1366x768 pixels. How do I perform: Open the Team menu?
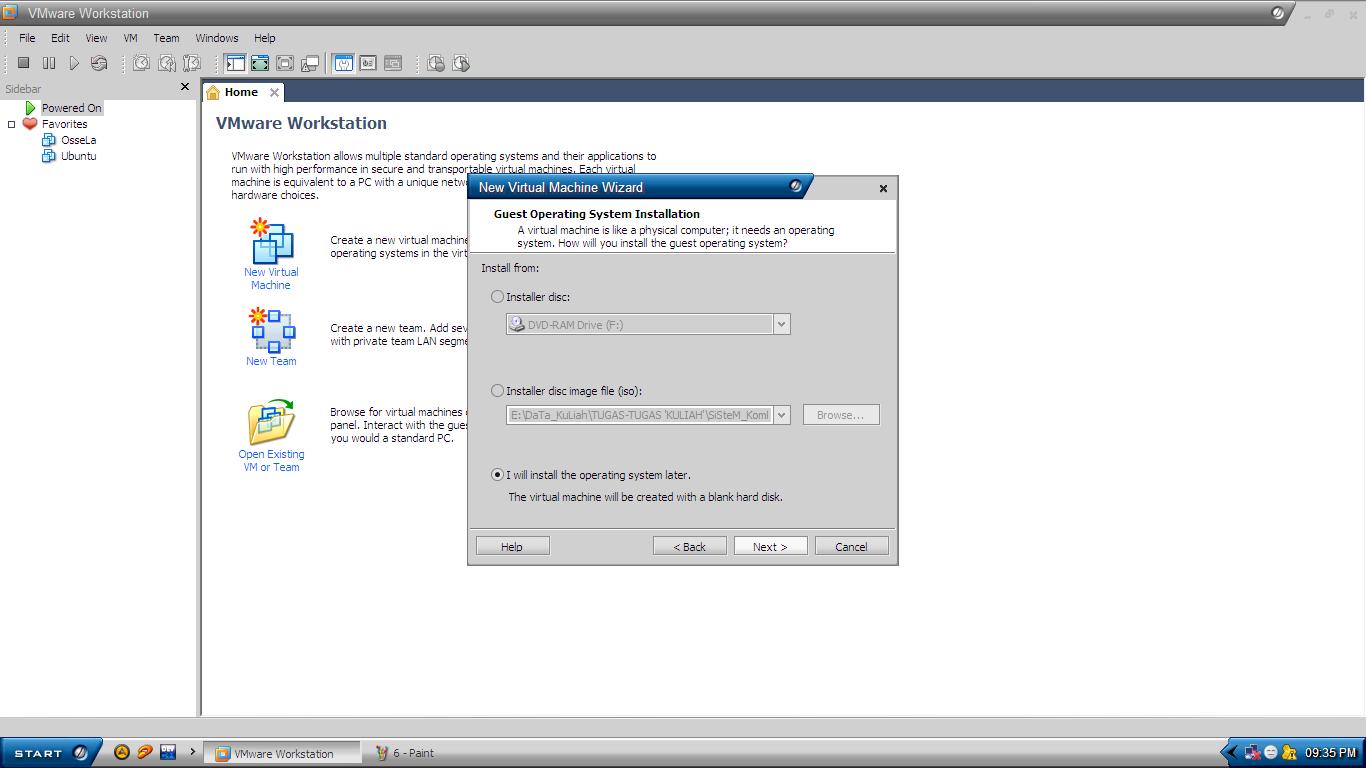166,38
